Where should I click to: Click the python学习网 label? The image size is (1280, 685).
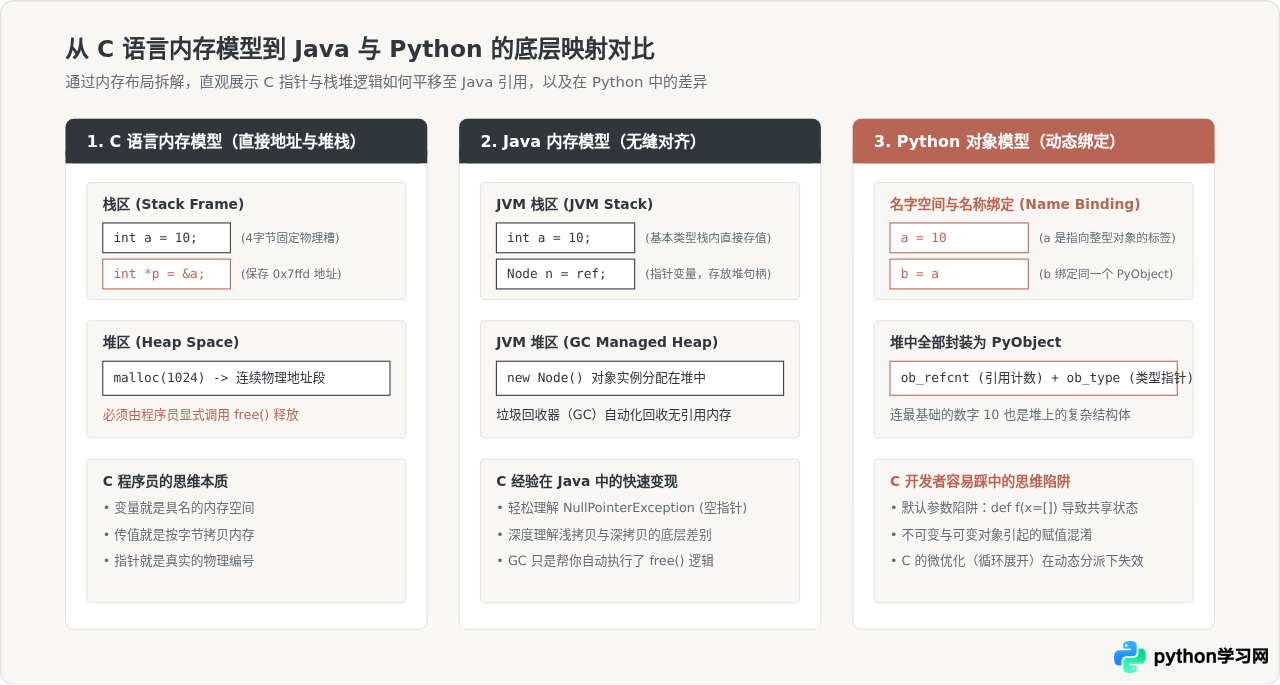coord(1211,657)
